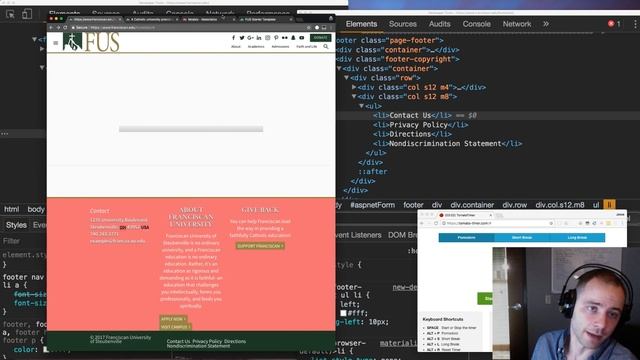Select the Directions li element
640x360 pixels.
412,134
